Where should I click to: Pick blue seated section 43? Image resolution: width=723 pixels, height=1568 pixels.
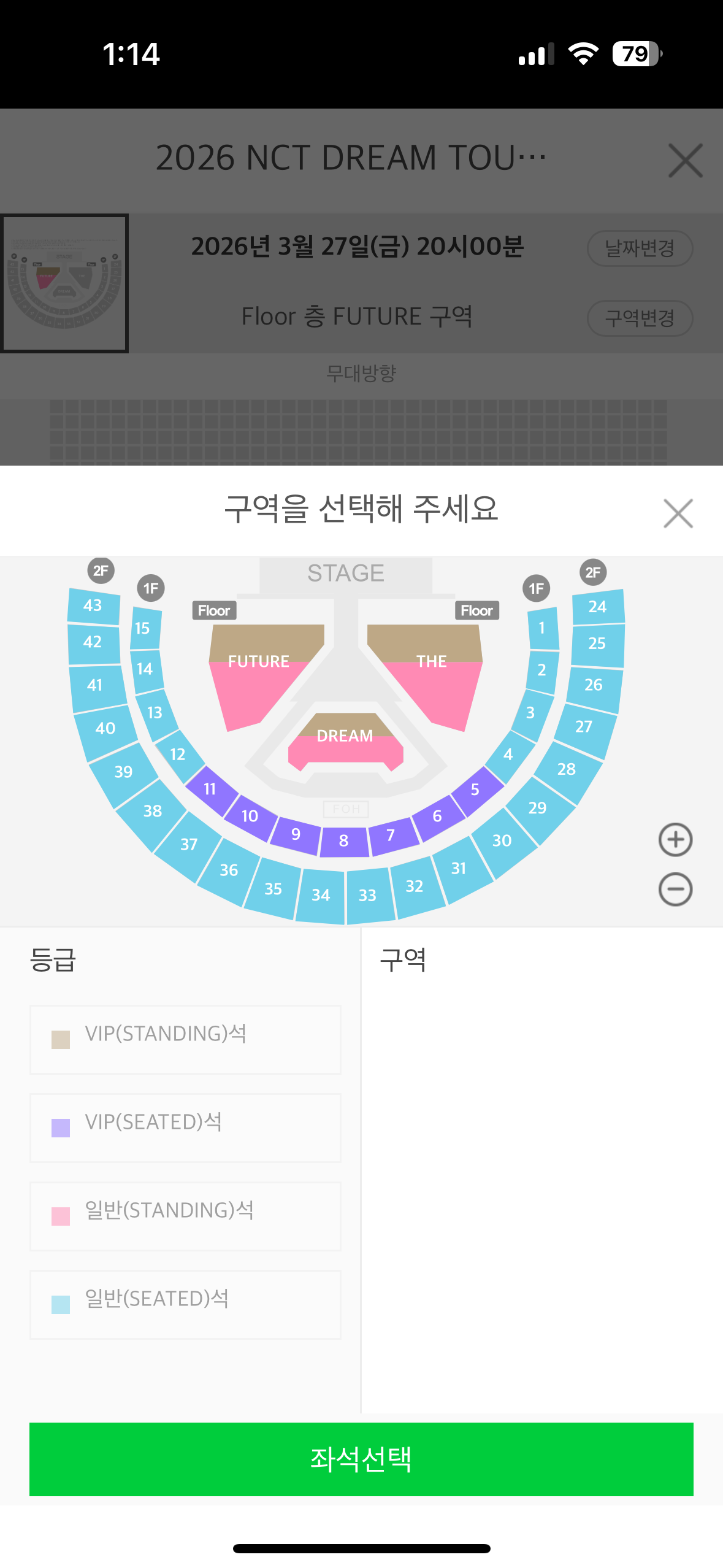93,606
